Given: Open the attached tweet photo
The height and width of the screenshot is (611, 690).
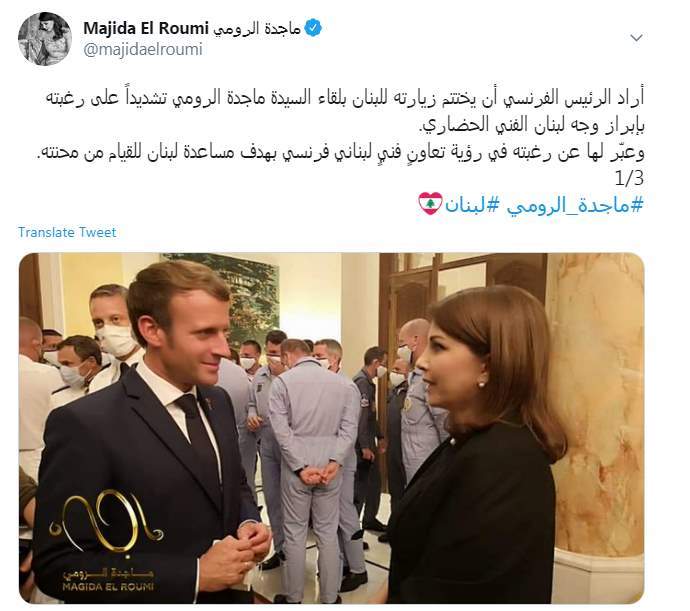Looking at the screenshot, I should 331,428.
